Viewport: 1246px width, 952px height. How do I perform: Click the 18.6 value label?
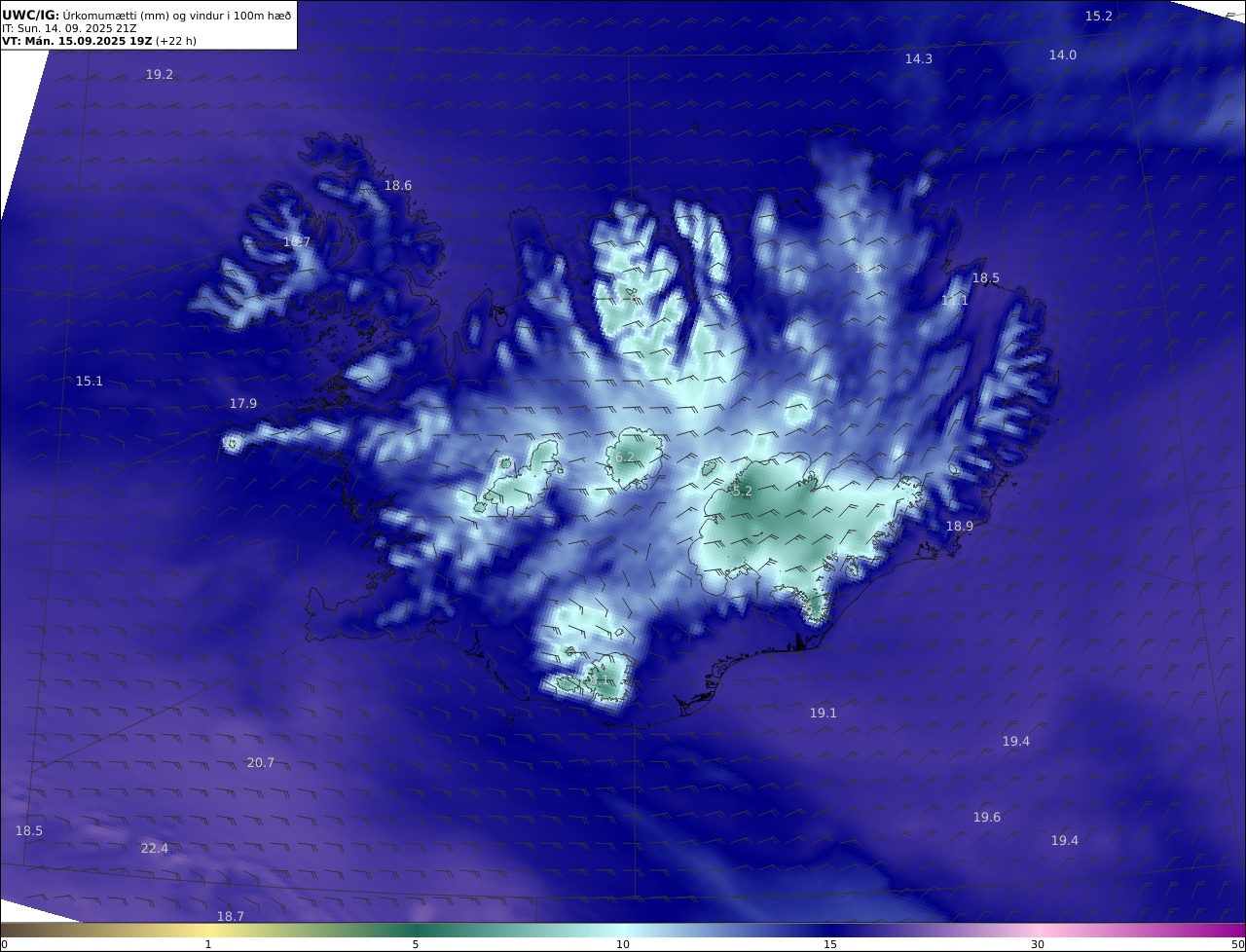(x=398, y=186)
